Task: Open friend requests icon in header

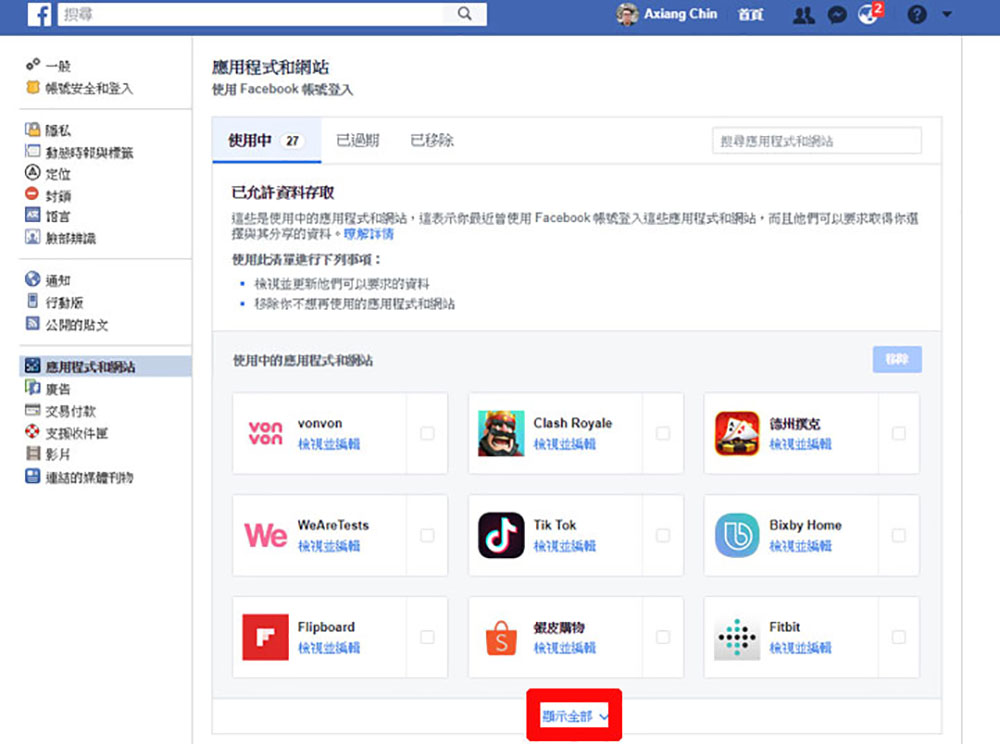Action: coord(804,14)
